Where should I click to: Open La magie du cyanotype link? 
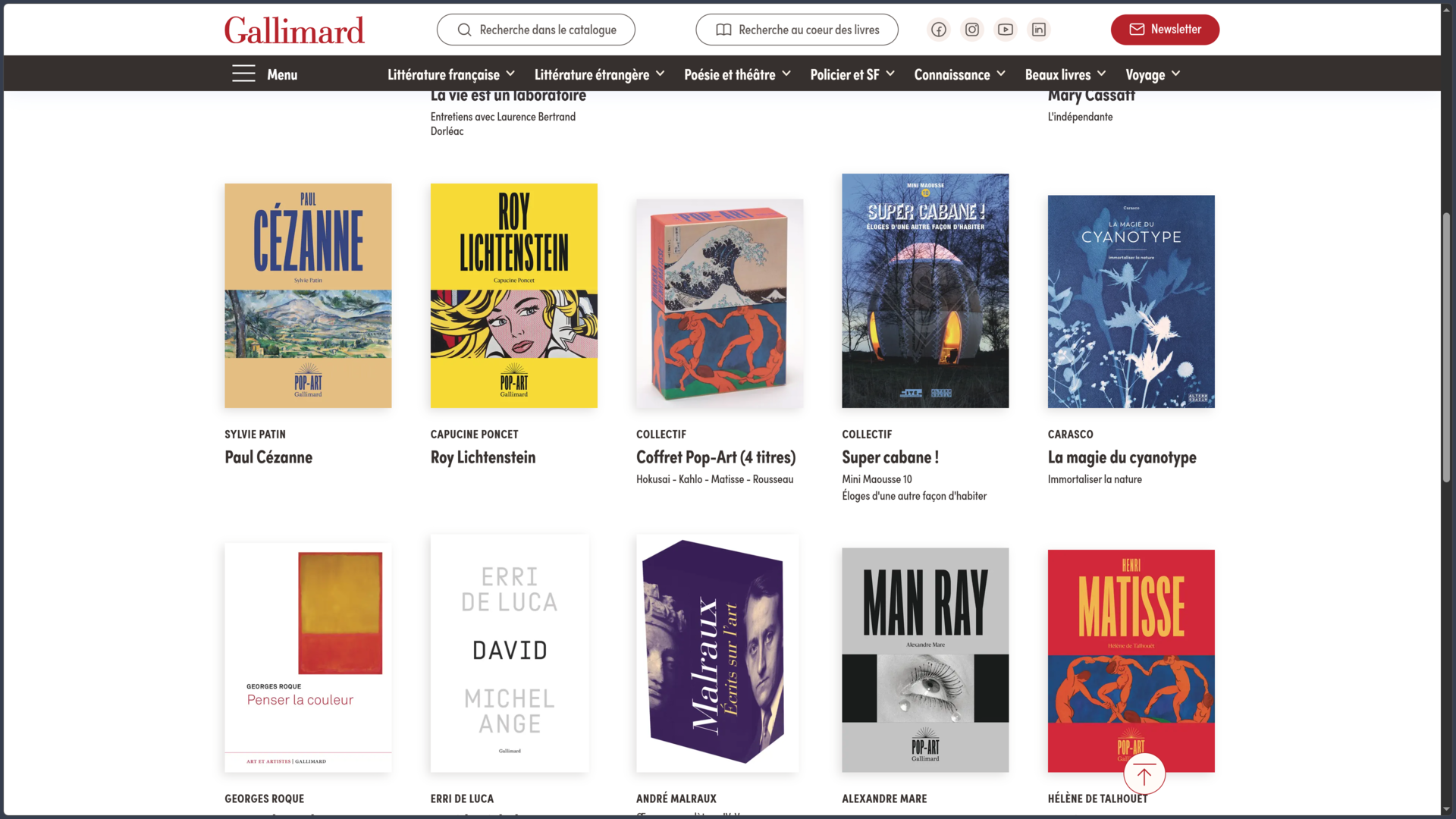click(1122, 457)
